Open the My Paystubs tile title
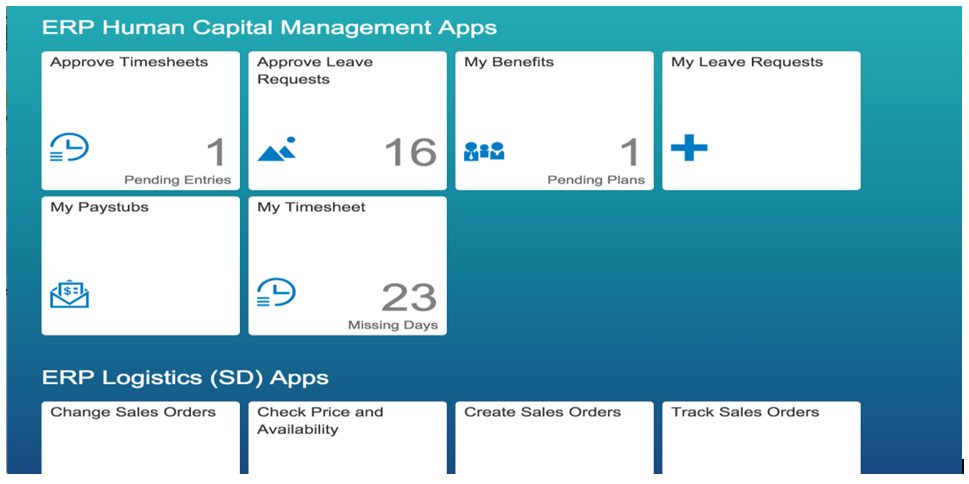 [99, 207]
